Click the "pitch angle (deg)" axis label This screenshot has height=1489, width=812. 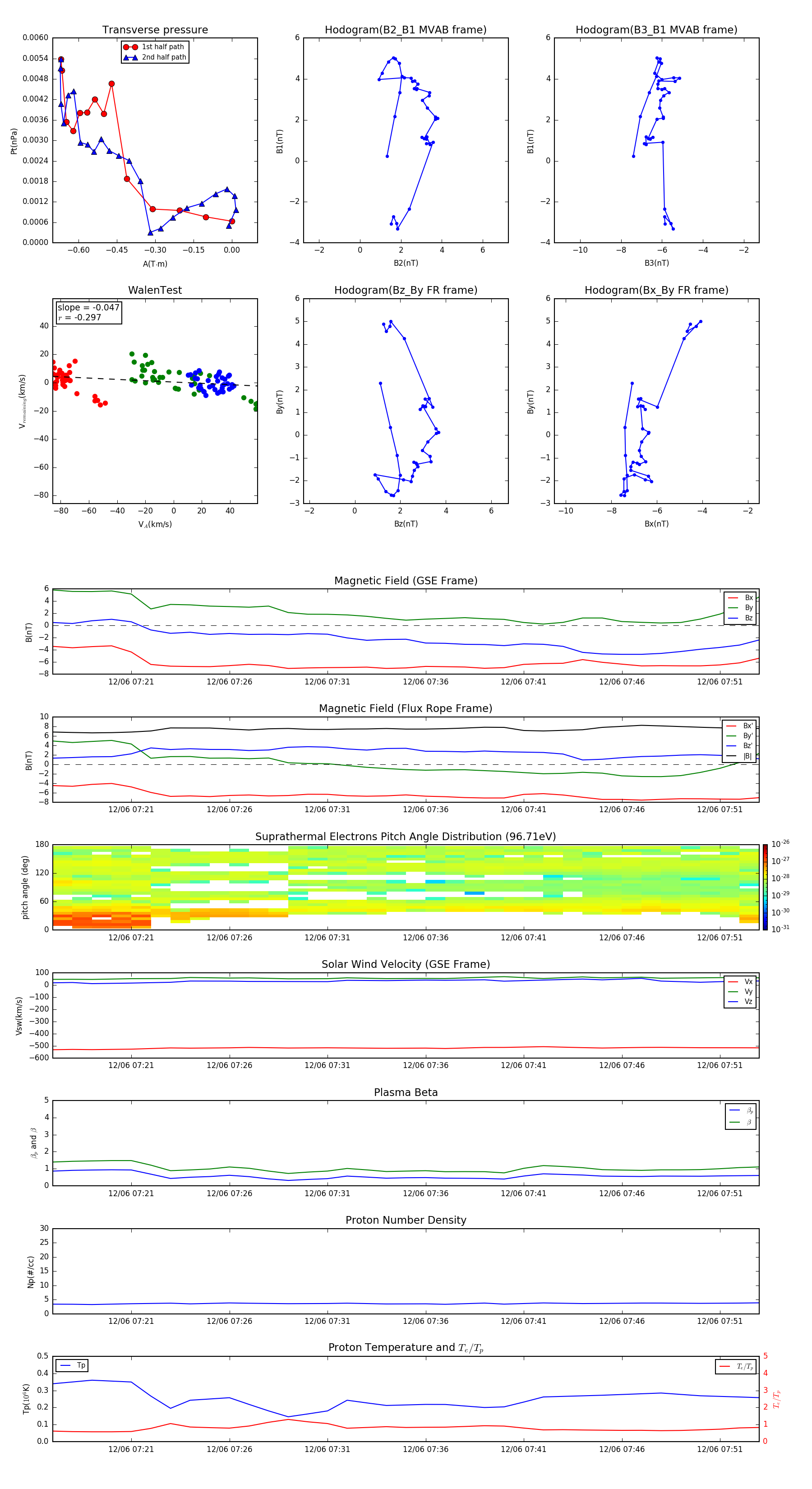[x=25, y=887]
